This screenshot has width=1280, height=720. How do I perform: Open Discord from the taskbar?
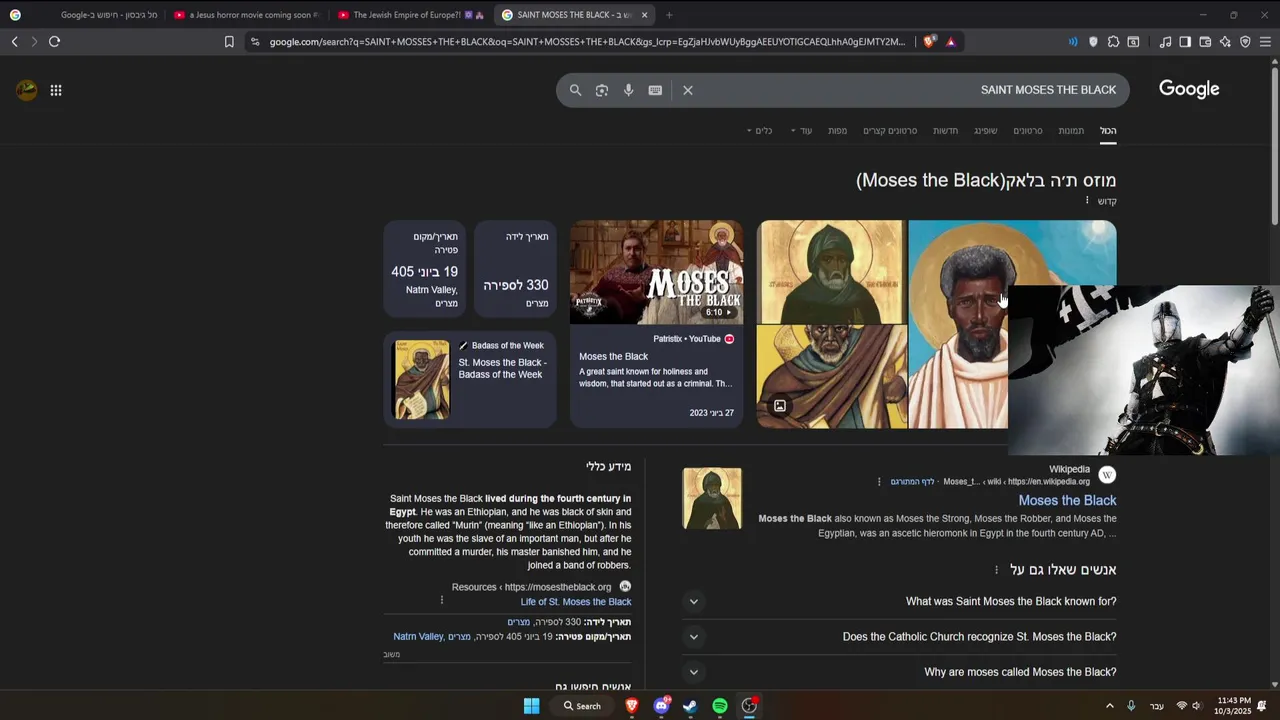point(661,706)
